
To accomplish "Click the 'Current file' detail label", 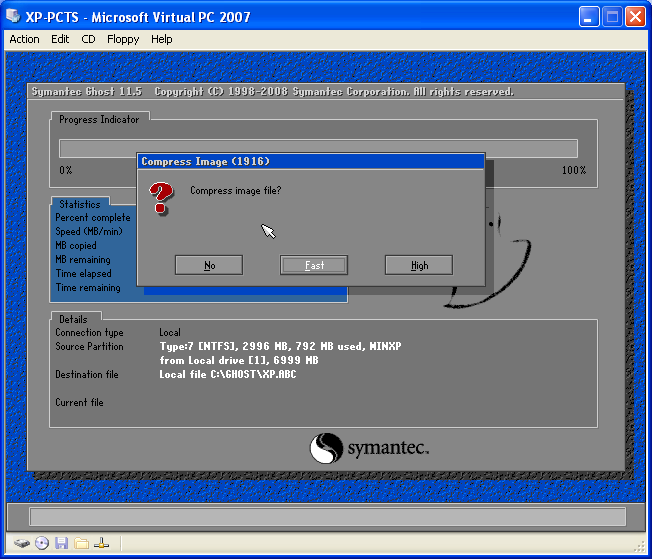I will (x=79, y=402).
